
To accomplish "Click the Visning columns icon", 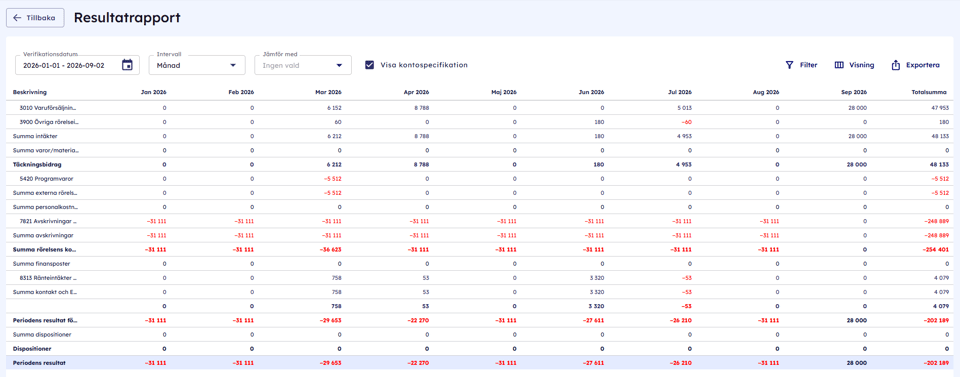I will click(839, 65).
